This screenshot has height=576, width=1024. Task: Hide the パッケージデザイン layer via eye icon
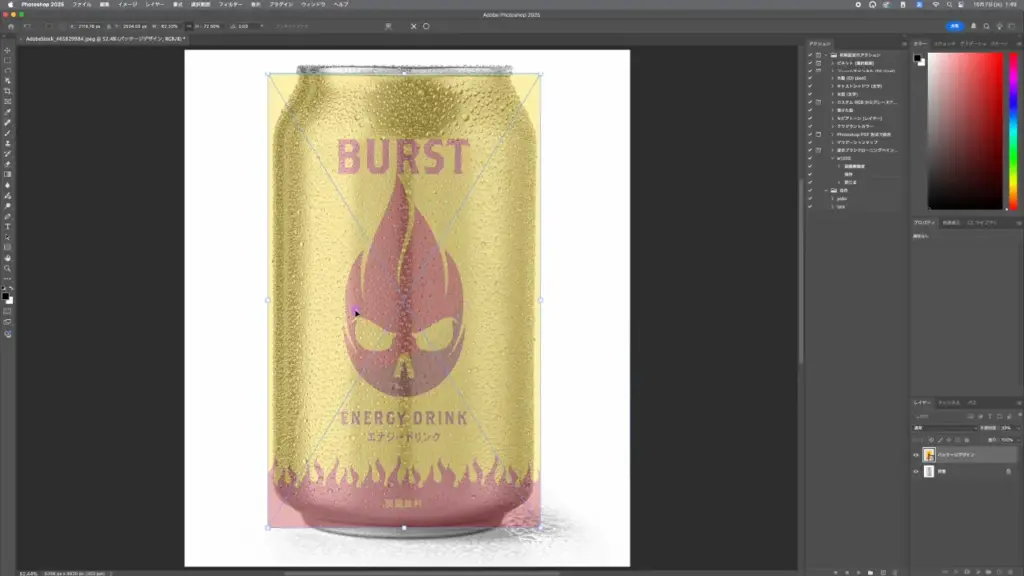(x=916, y=455)
